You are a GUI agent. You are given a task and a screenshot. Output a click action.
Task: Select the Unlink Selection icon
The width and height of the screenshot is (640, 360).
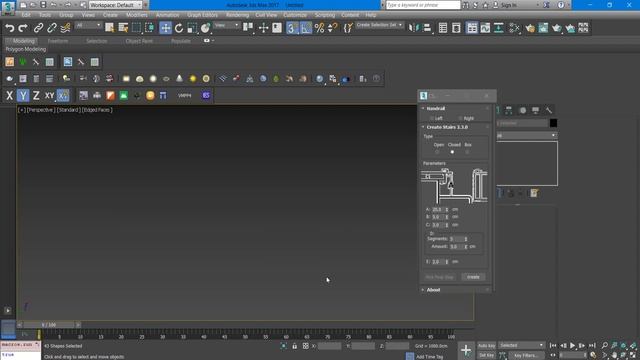point(52,28)
